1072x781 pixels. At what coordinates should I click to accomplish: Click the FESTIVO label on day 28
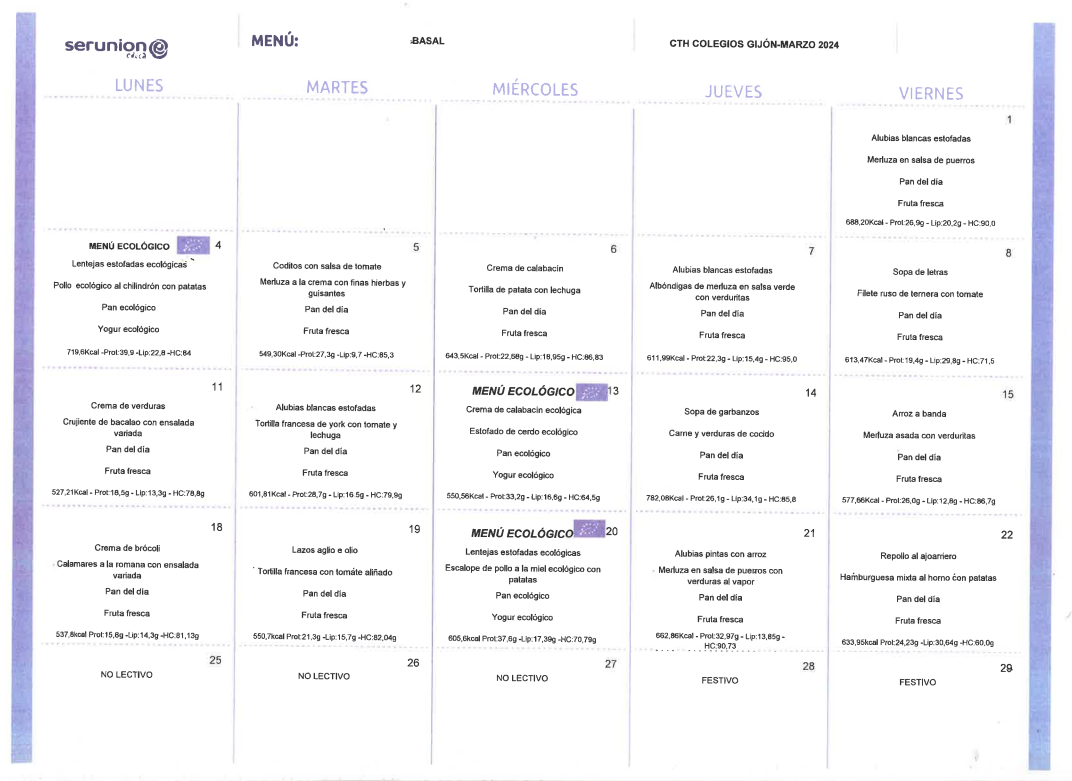720,680
